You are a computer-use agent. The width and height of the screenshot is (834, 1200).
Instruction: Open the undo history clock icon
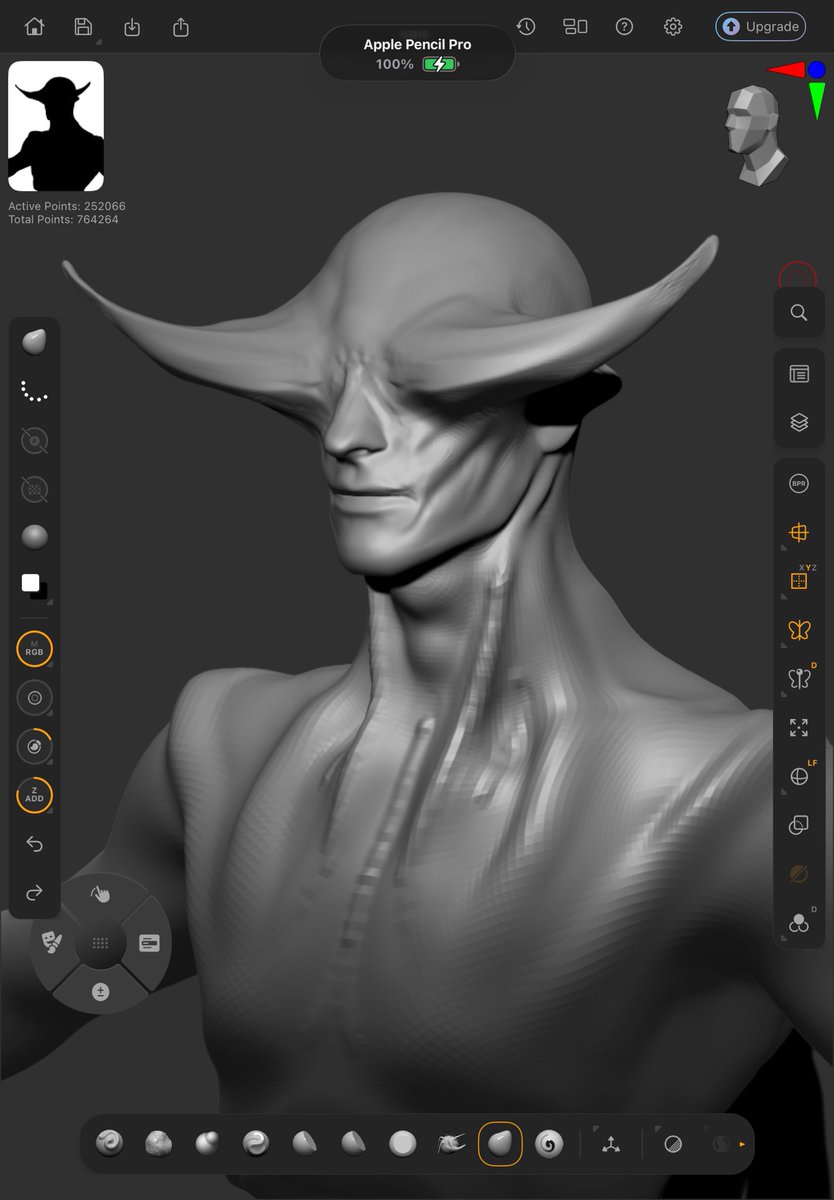[x=526, y=27]
